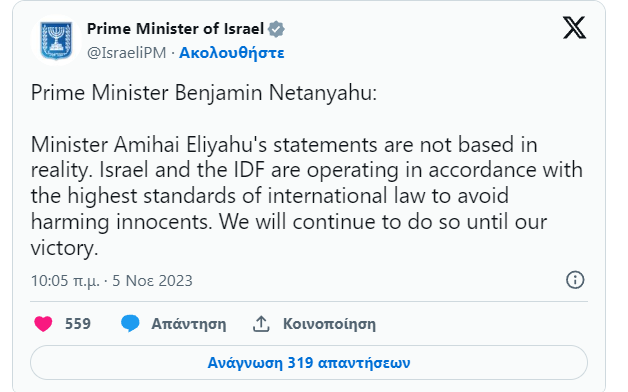Click the Απάντηση reply label
The height and width of the screenshot is (392, 628).
click(x=189, y=324)
